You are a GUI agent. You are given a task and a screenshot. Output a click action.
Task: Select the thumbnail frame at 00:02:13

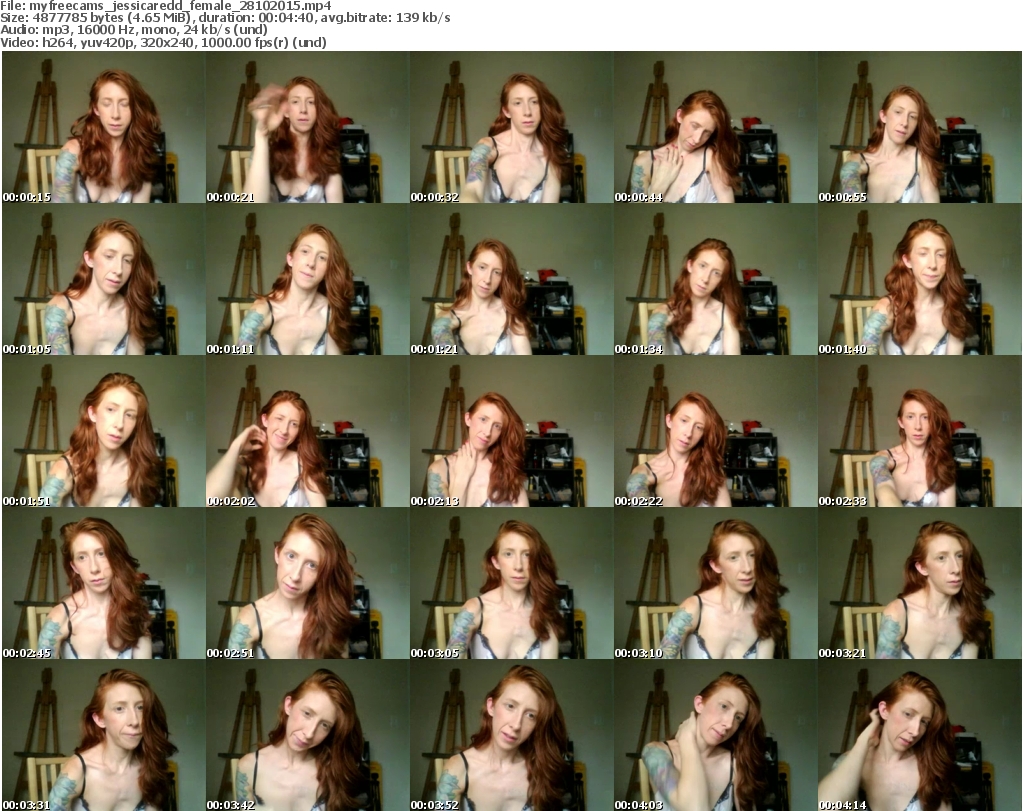tap(511, 432)
